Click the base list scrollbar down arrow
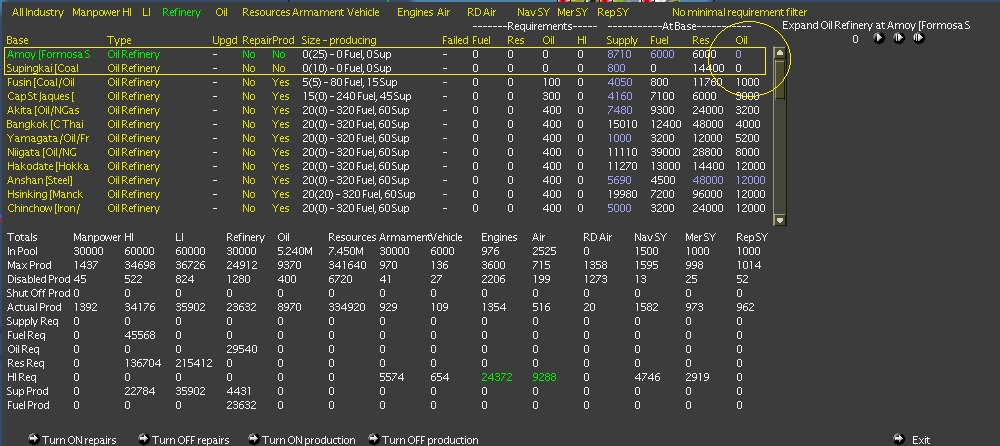Viewport: 1000px width, 446px height. pyautogui.click(x=780, y=219)
